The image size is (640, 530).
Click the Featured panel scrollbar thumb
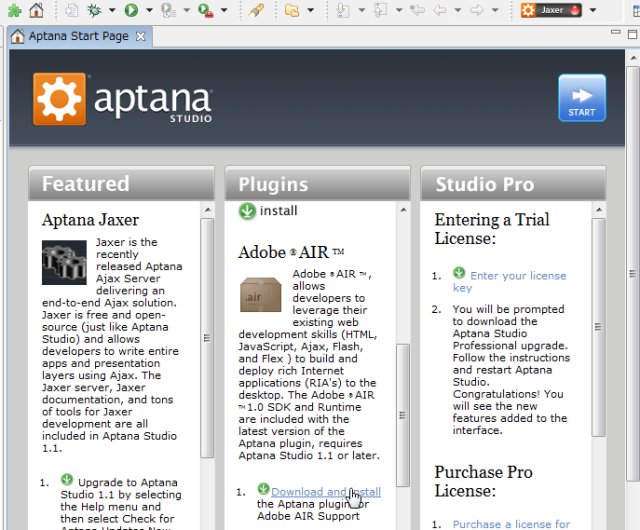click(x=207, y=338)
